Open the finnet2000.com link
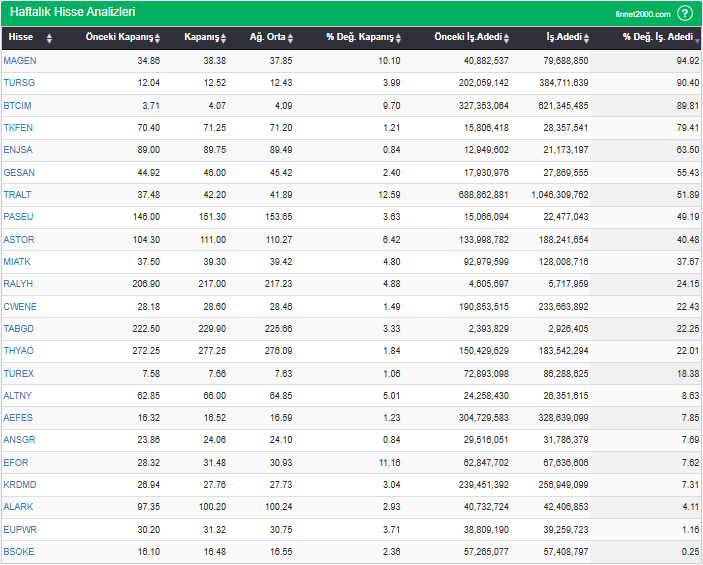This screenshot has width=703, height=565. (643, 14)
